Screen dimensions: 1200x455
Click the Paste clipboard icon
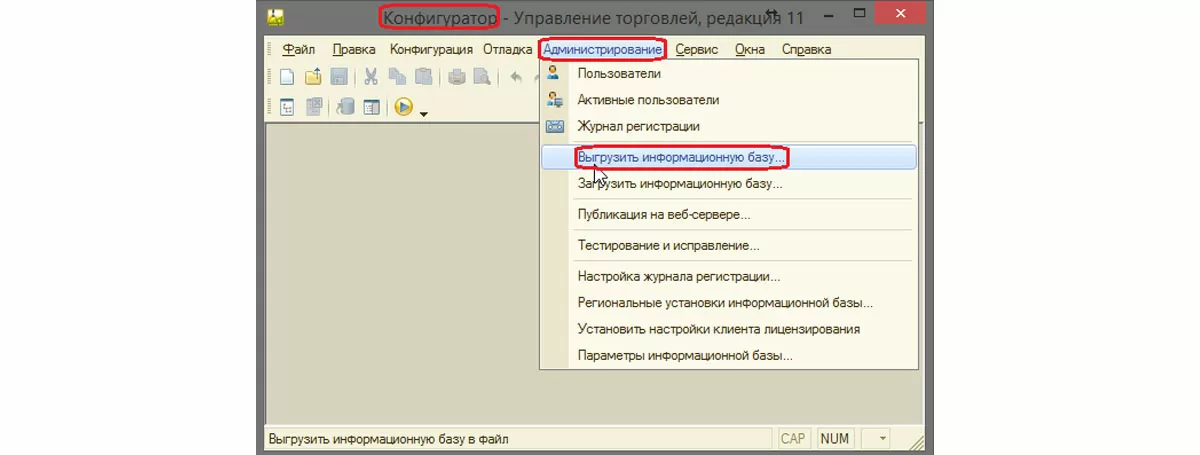click(423, 77)
